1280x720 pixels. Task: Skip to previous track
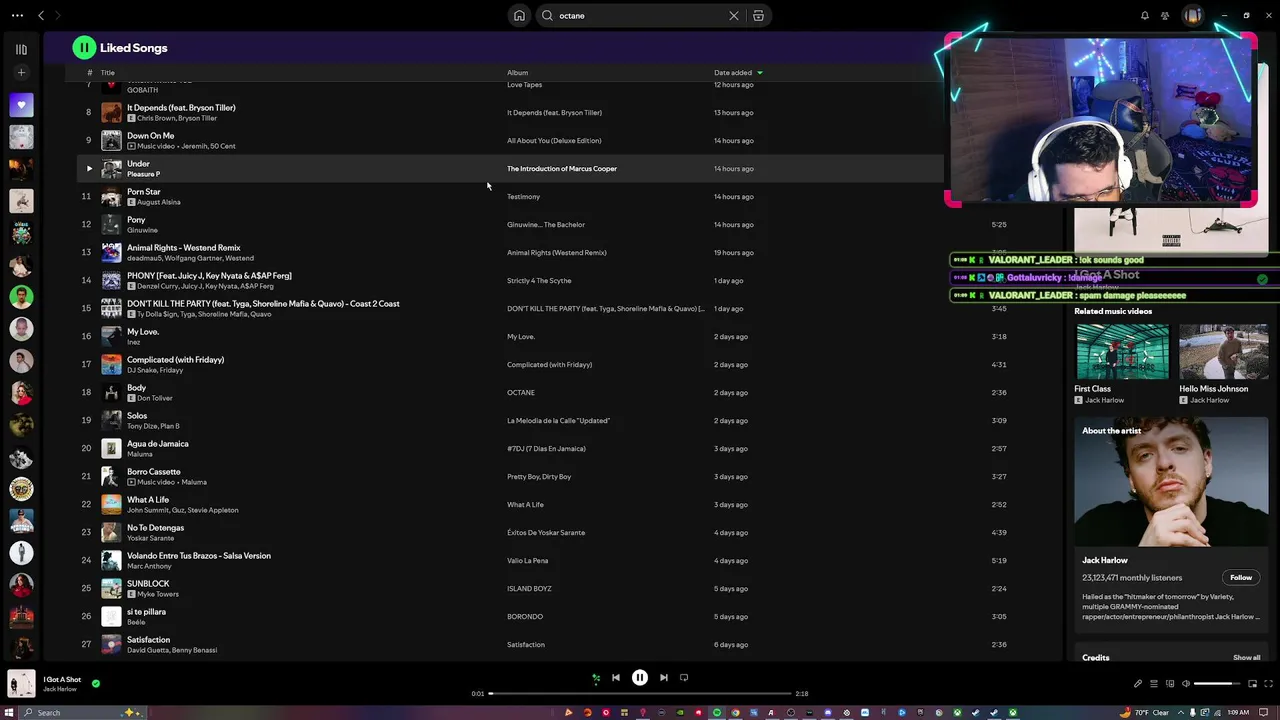(x=616, y=678)
